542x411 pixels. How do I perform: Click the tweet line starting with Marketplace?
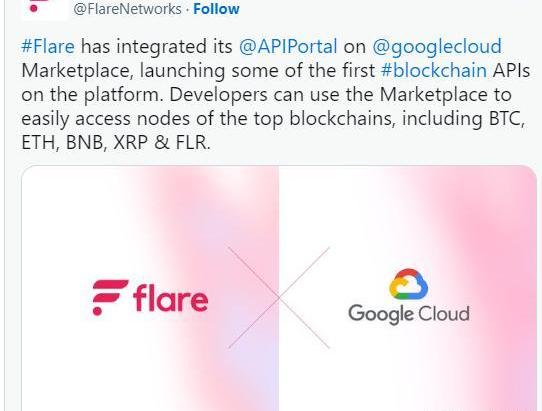click(275, 71)
